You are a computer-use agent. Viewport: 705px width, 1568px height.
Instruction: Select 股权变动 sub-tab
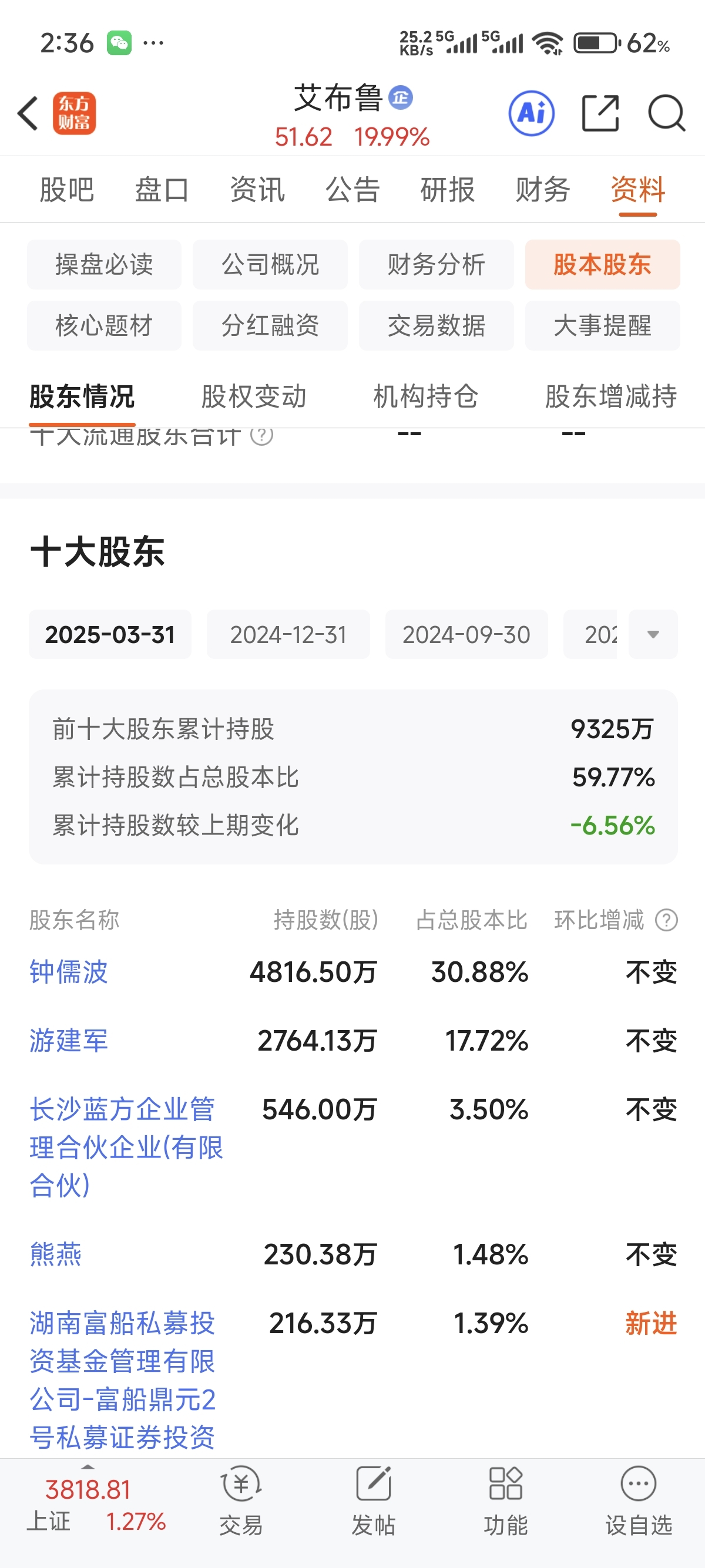254,397
